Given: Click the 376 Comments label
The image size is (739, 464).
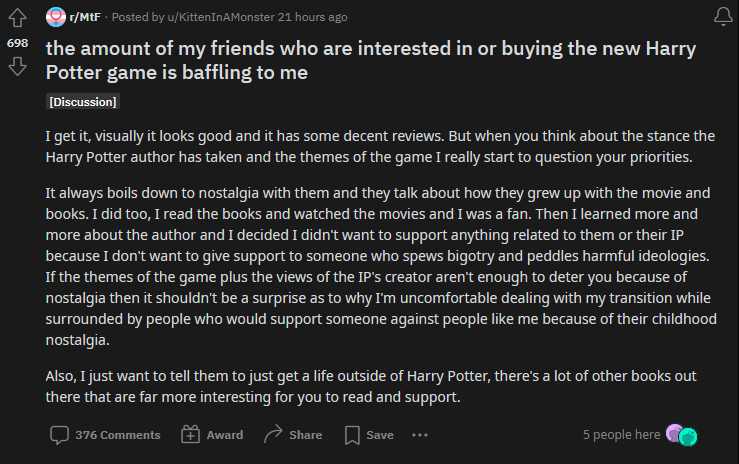Looking at the screenshot, I should [118, 435].
